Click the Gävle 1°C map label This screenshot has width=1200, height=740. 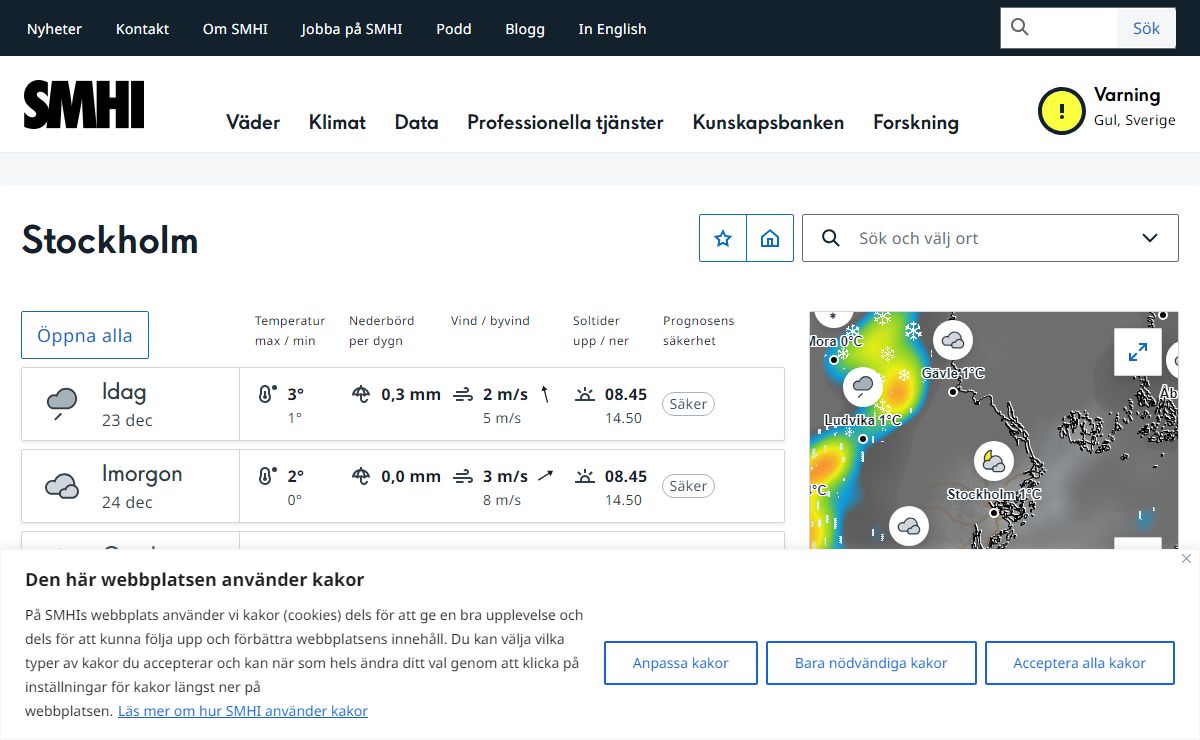(x=953, y=373)
